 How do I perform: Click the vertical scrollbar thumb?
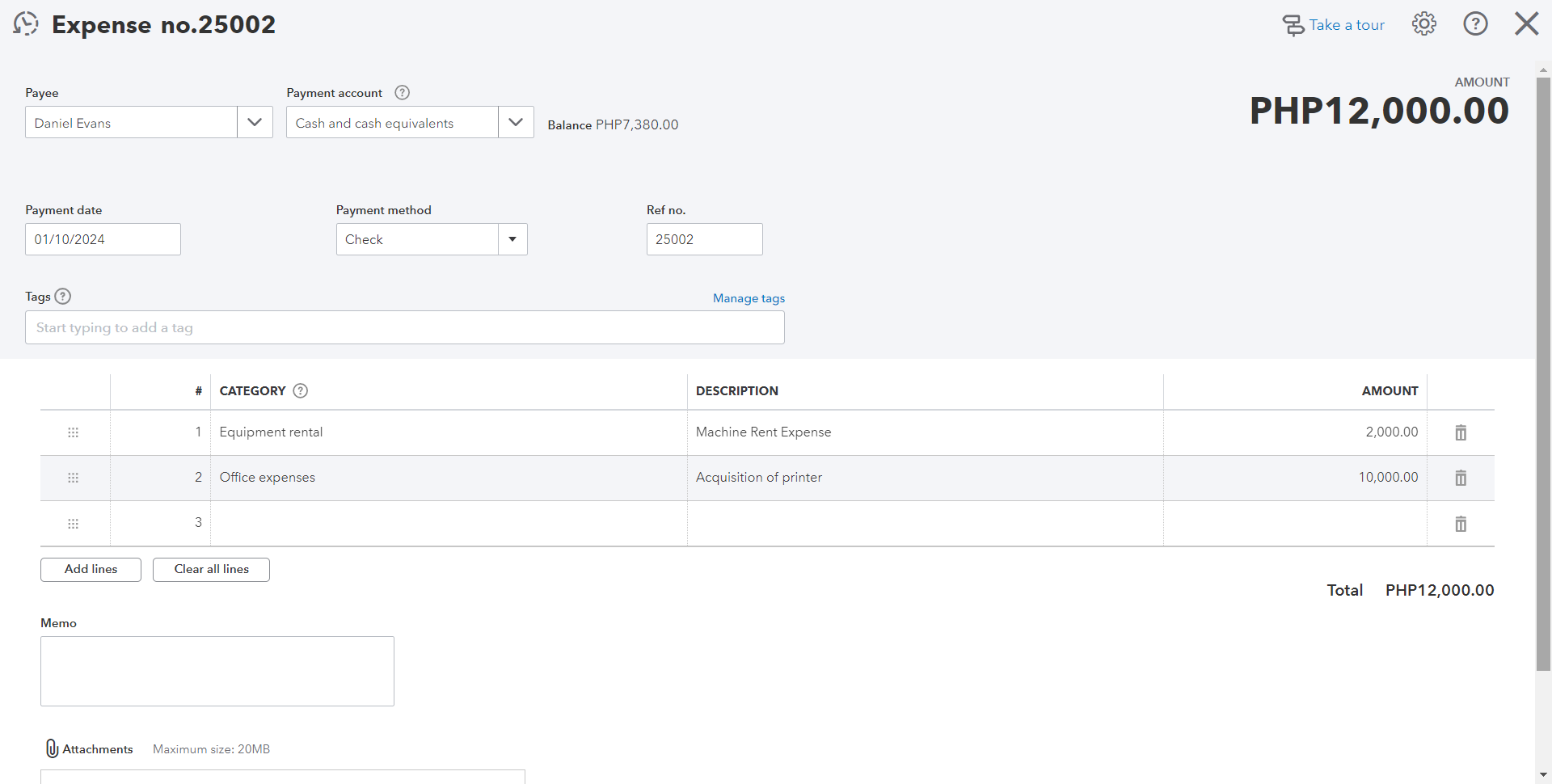(x=1543, y=373)
